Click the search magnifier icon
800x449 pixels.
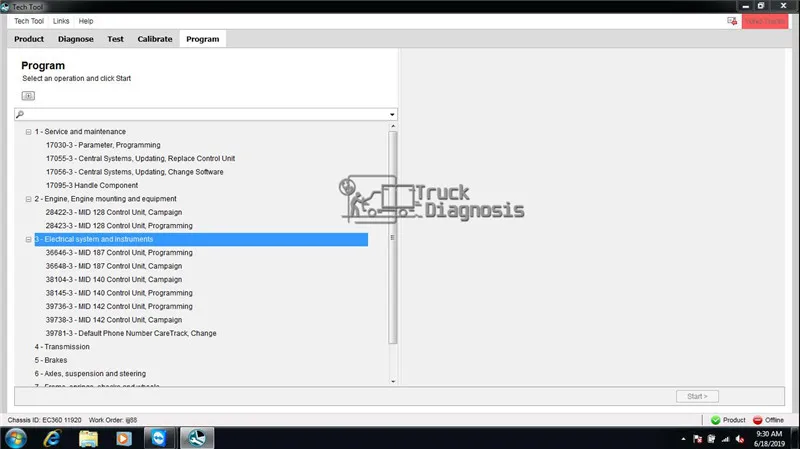20,114
